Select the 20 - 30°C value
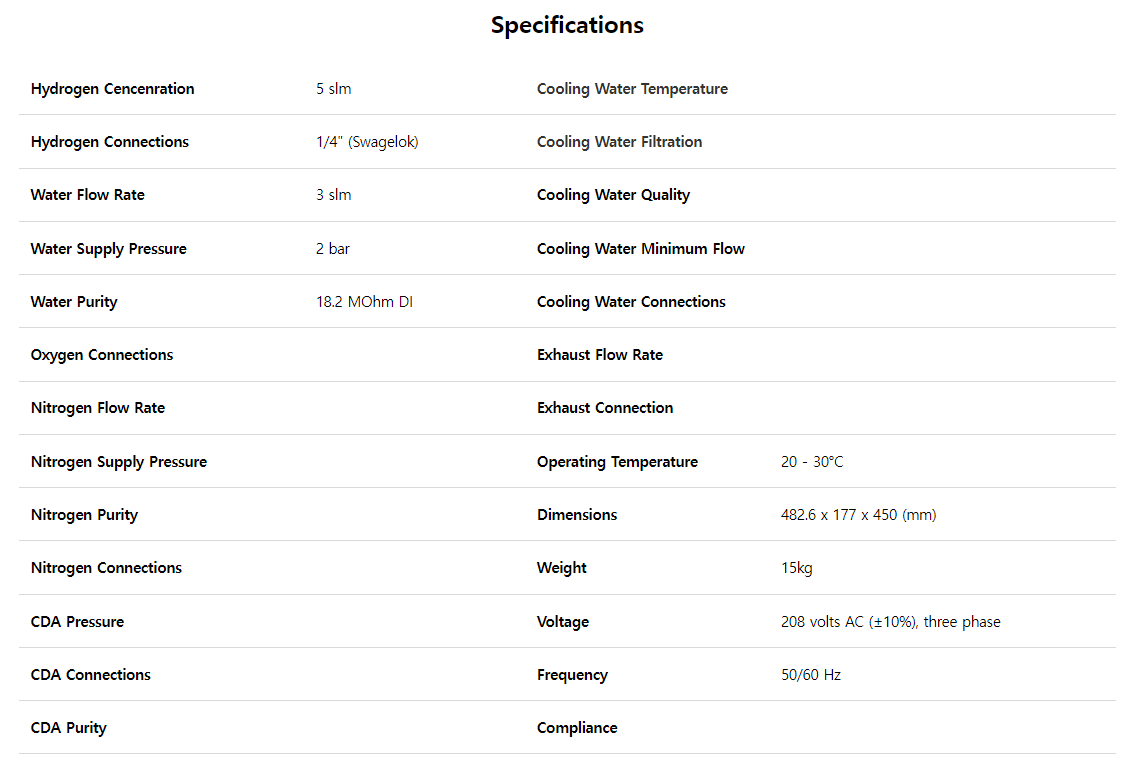This screenshot has width=1128, height=766. click(812, 462)
